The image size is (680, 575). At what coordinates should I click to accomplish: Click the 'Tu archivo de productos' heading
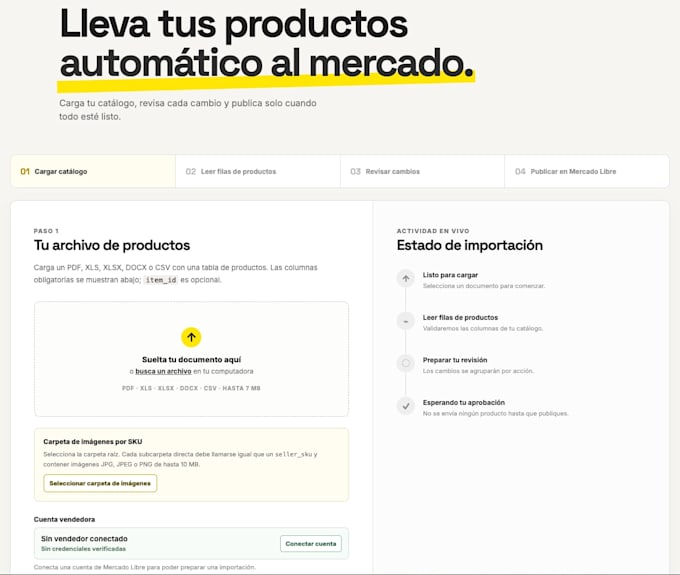[112, 245]
